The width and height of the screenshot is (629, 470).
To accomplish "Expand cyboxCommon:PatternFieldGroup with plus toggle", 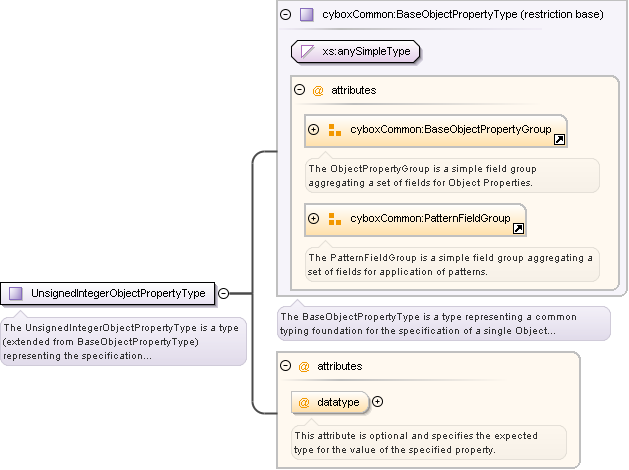I will pos(314,218).
